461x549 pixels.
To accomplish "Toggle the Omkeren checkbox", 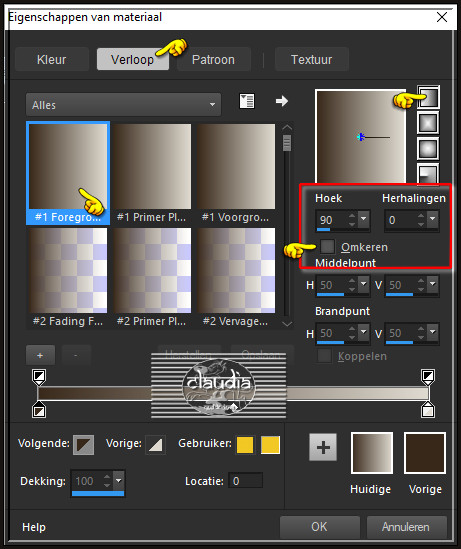I will [x=327, y=246].
